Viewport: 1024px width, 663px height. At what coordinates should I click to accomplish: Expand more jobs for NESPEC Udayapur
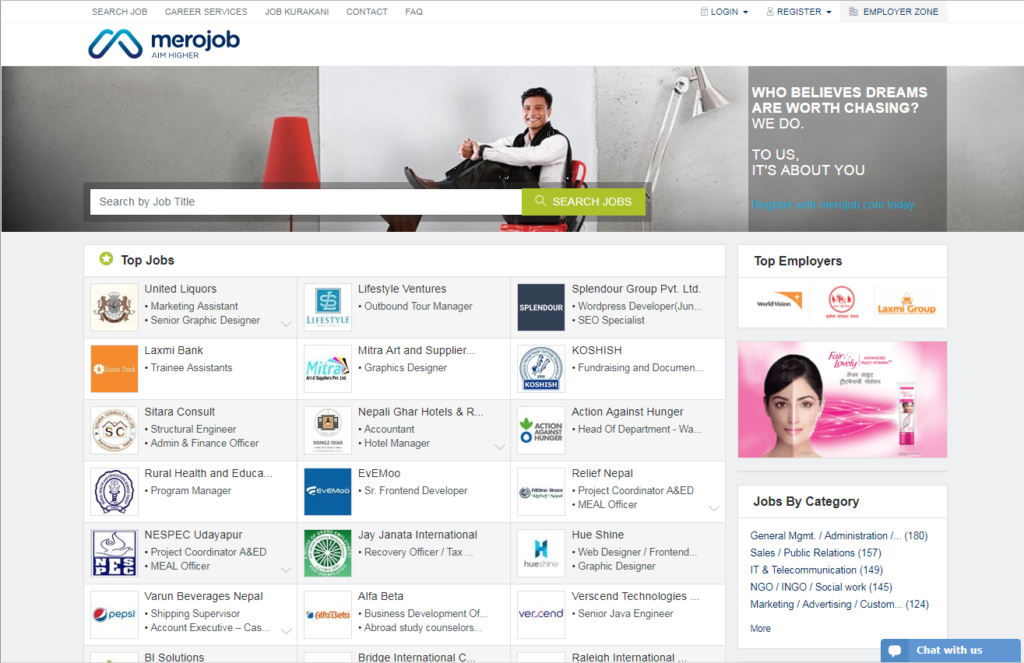pyautogui.click(x=286, y=570)
